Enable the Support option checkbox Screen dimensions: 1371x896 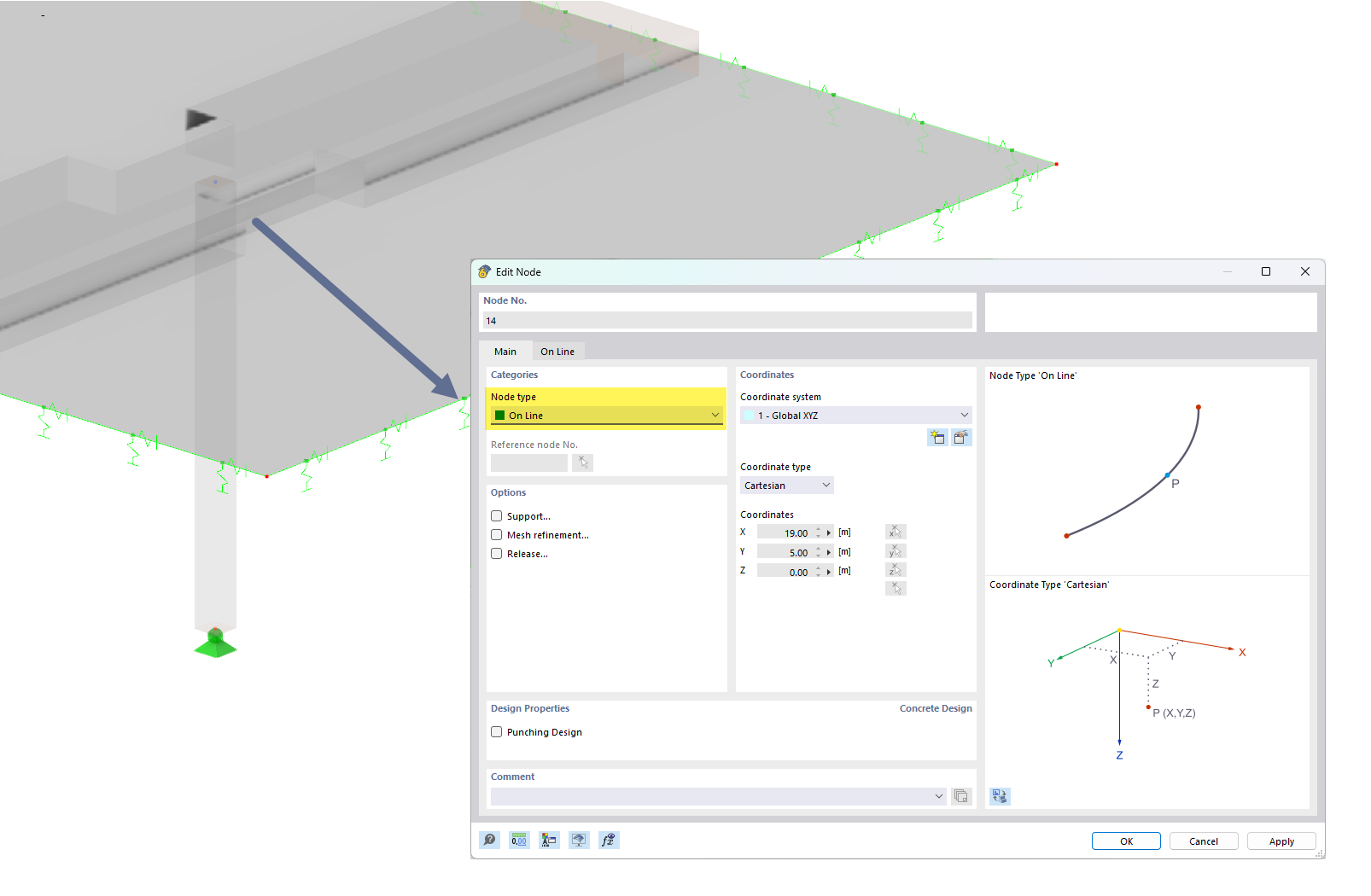click(497, 516)
